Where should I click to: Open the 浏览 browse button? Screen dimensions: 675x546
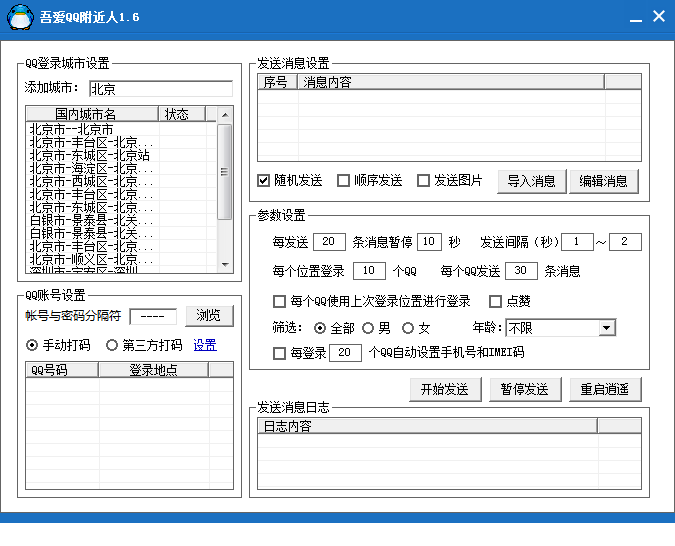(x=209, y=316)
